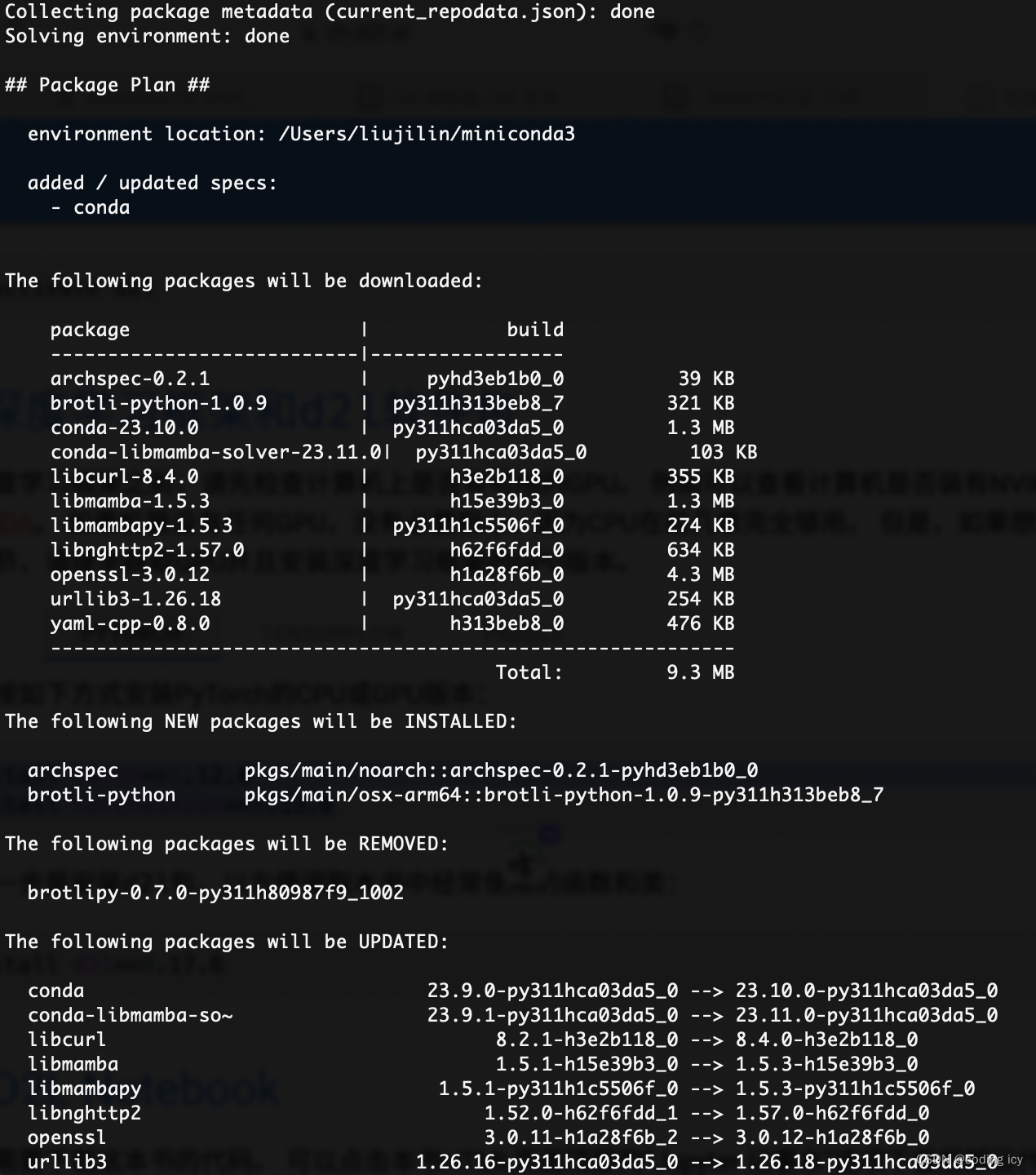Screen dimensions: 1036x1175
Task: Click the '634 KB' size value
Action: point(701,551)
